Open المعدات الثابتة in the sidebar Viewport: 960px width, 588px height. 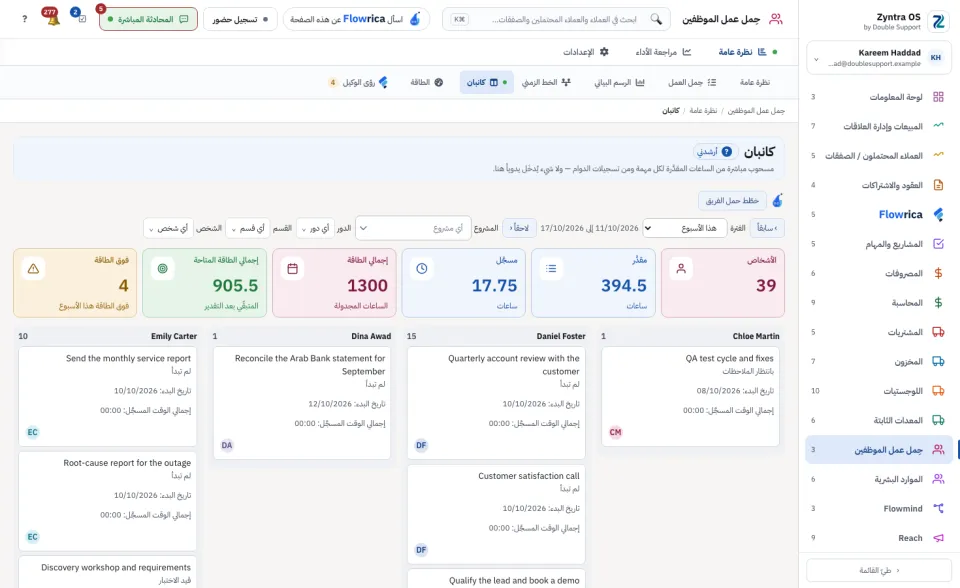(x=879, y=420)
